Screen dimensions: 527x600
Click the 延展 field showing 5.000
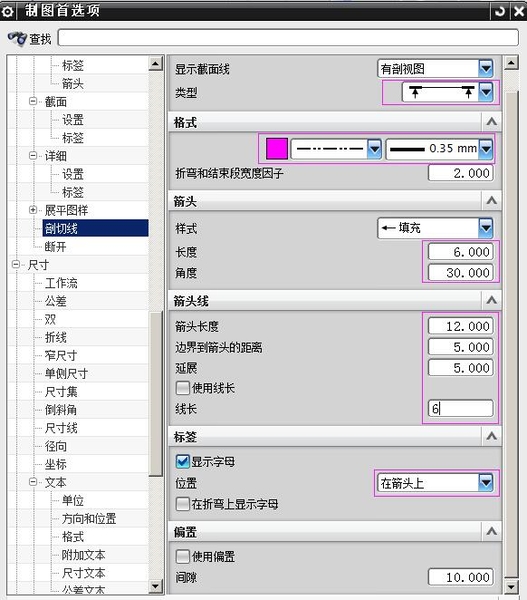460,368
